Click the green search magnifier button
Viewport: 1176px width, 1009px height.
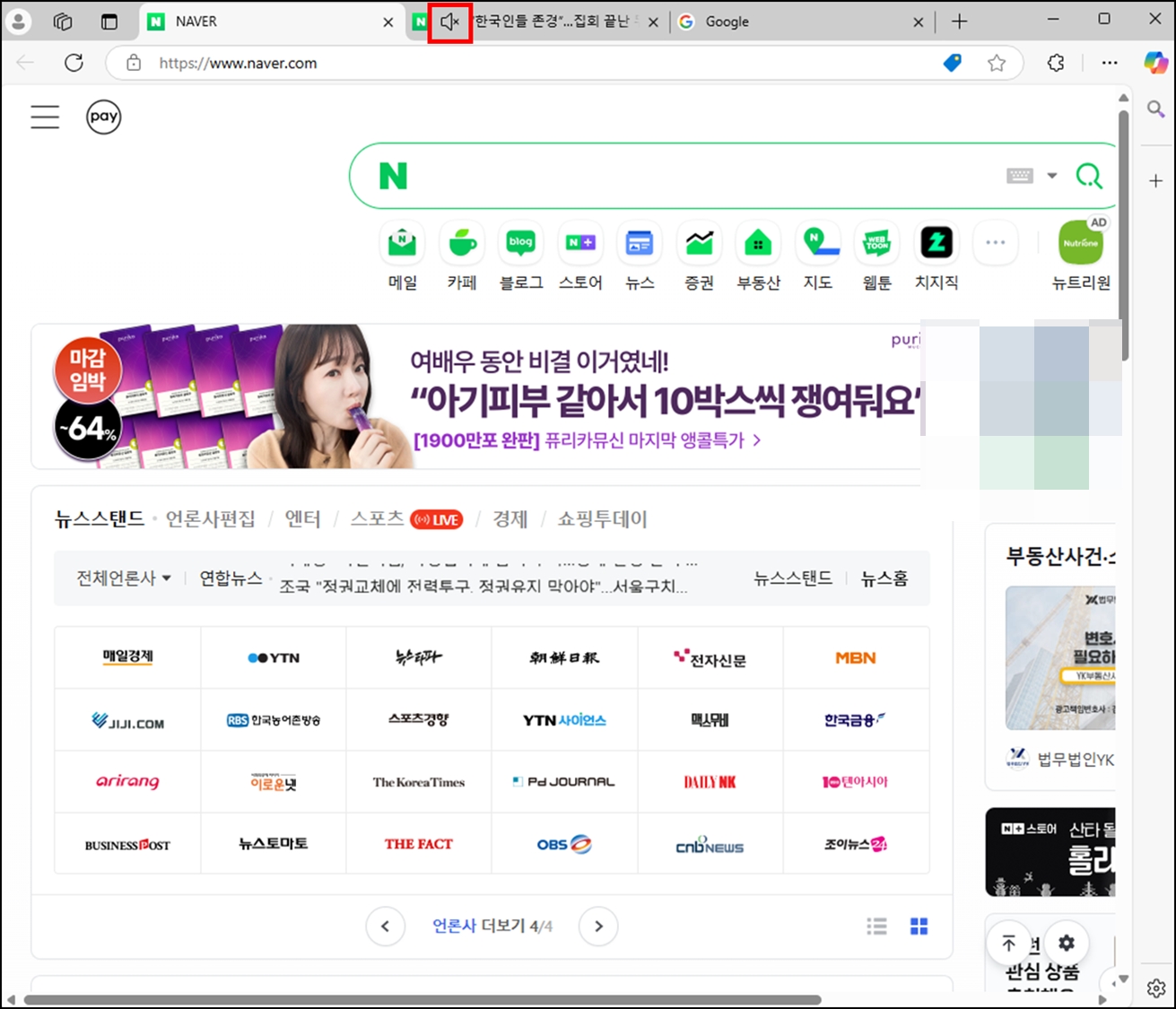1089,176
